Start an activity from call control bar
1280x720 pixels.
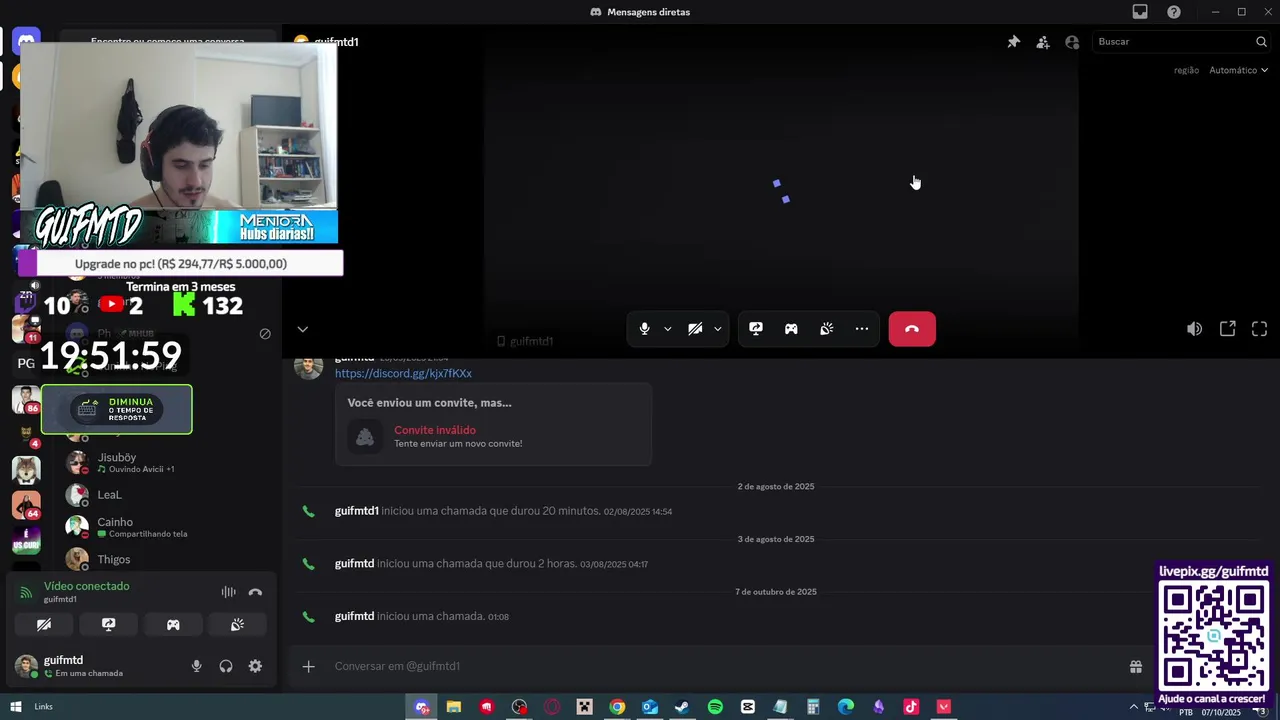click(x=791, y=329)
